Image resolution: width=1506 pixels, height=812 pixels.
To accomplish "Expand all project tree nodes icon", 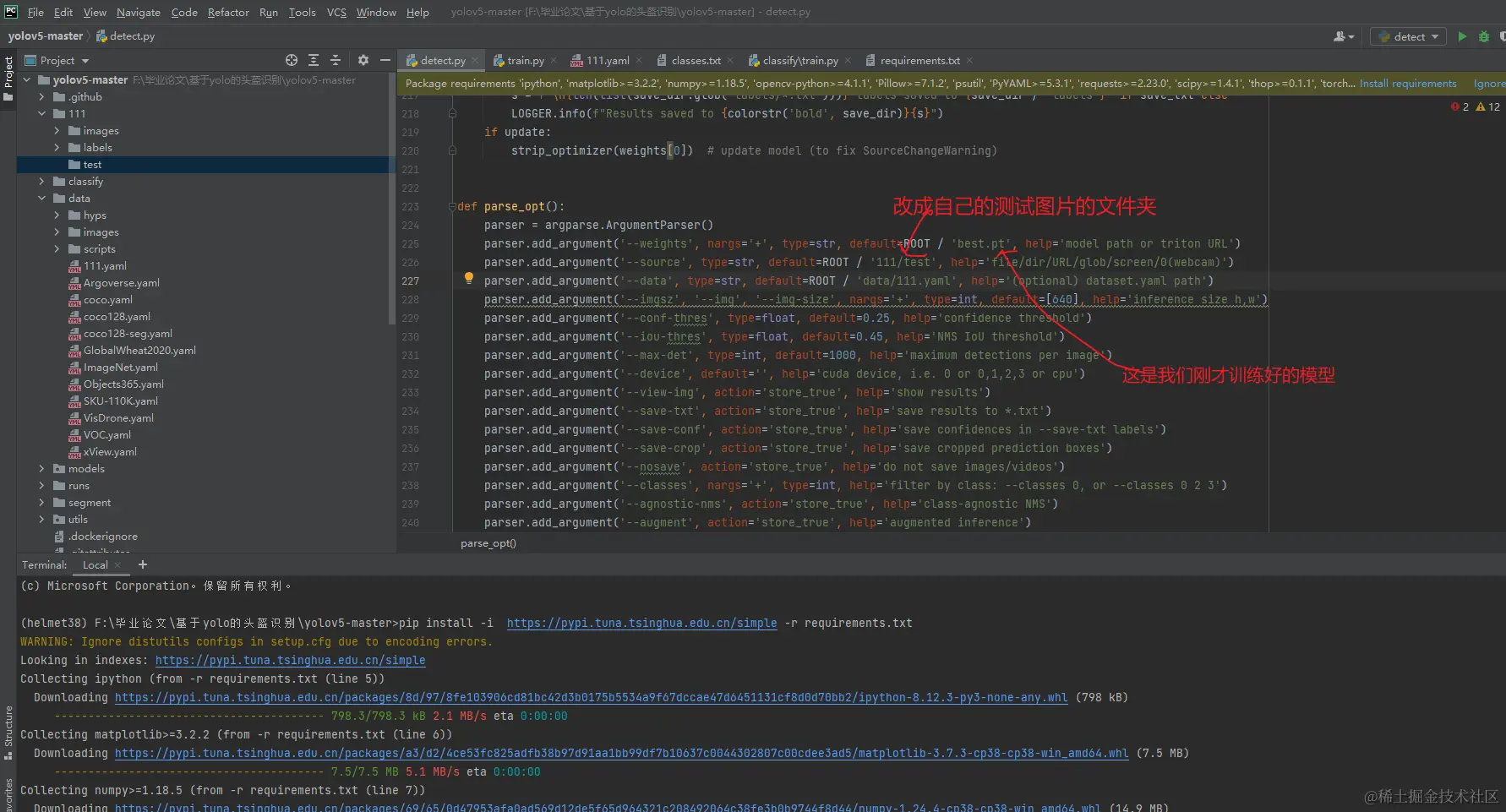I will (314, 60).
